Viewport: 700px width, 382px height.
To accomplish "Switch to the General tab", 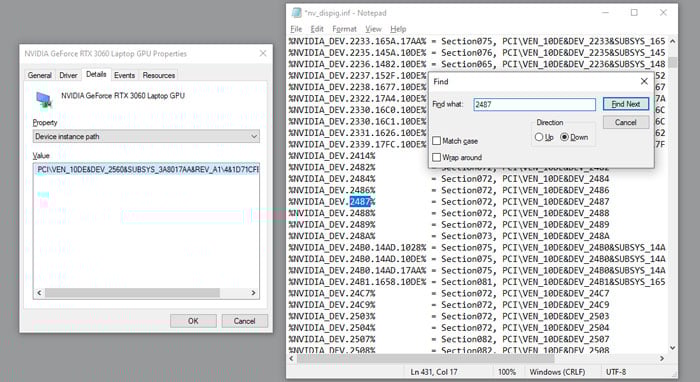I will (40, 75).
